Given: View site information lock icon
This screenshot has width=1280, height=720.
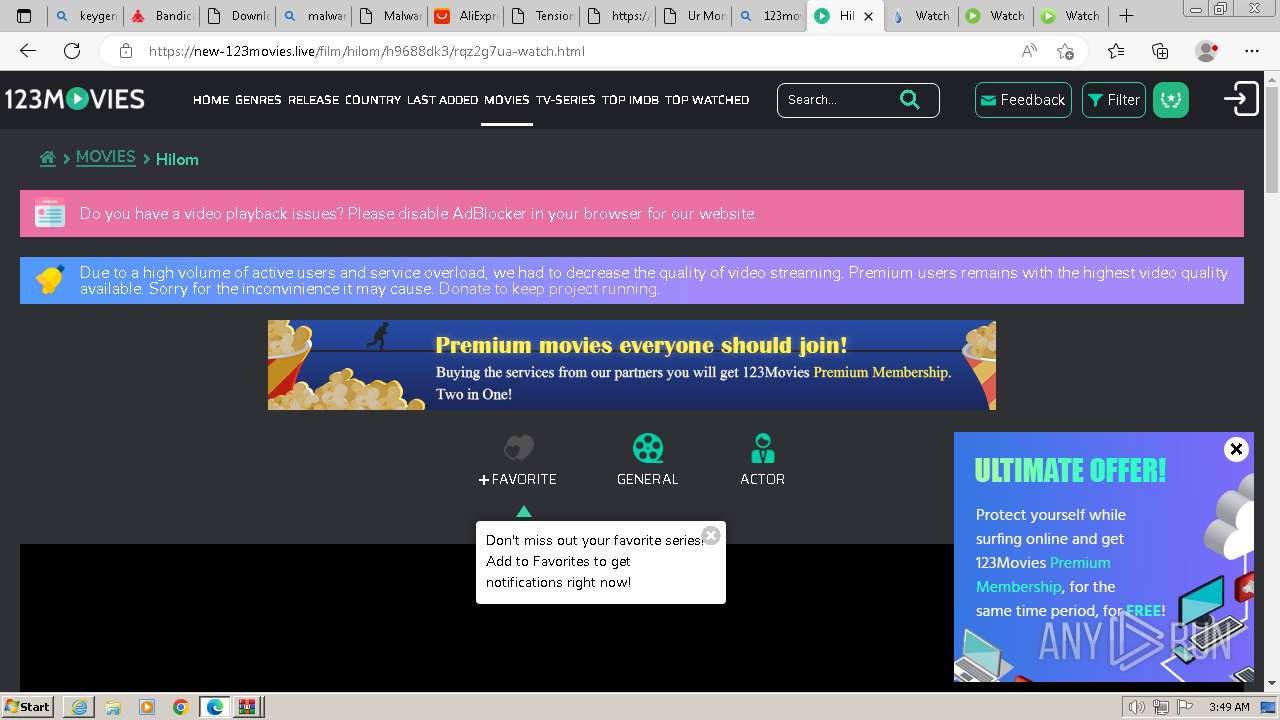Looking at the screenshot, I should 125,51.
